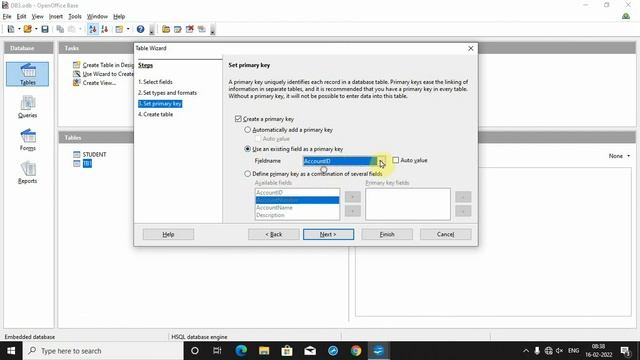Screen dimensions: 640x360
Task: Open the notification center icon
Action: pyautogui.click(x=625, y=351)
